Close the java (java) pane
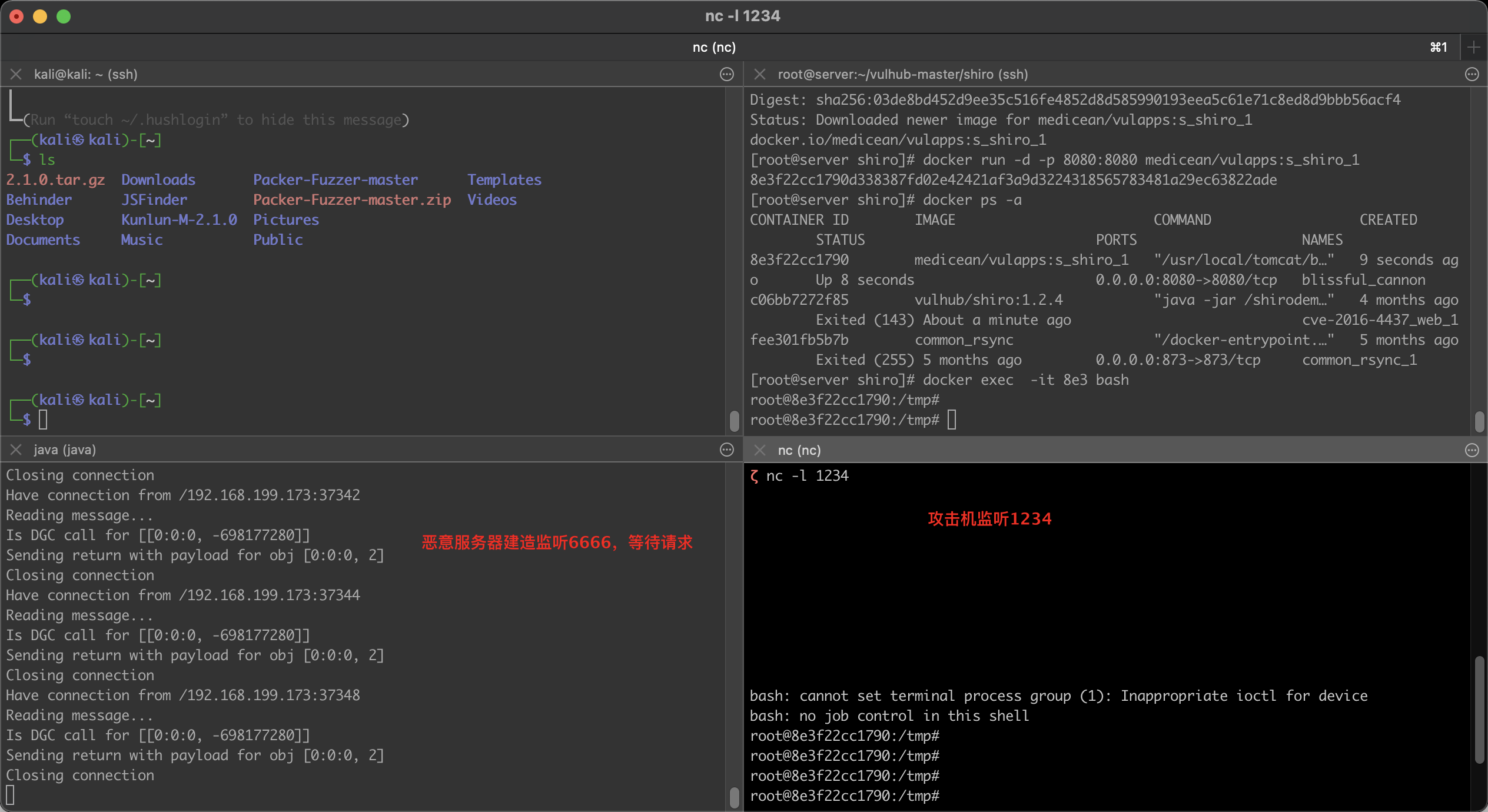This screenshot has width=1488, height=812. tap(16, 450)
